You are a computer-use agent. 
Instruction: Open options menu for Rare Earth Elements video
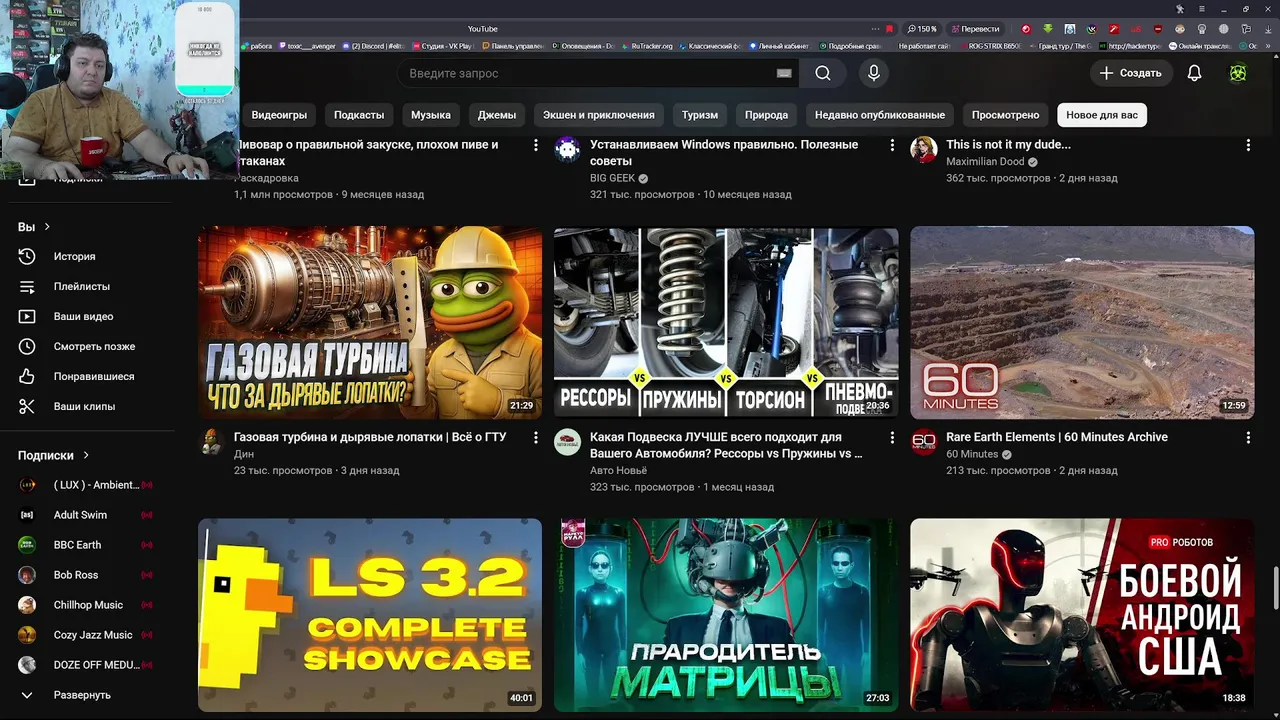(1248, 438)
